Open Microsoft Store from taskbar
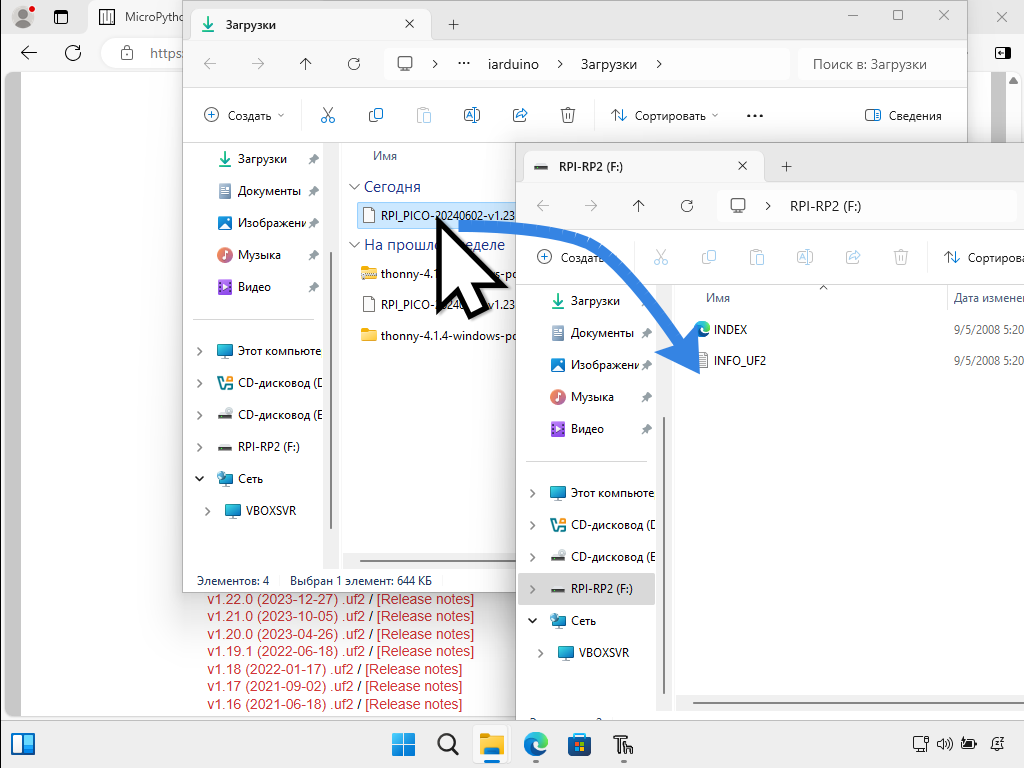The width and height of the screenshot is (1024, 768). click(579, 744)
